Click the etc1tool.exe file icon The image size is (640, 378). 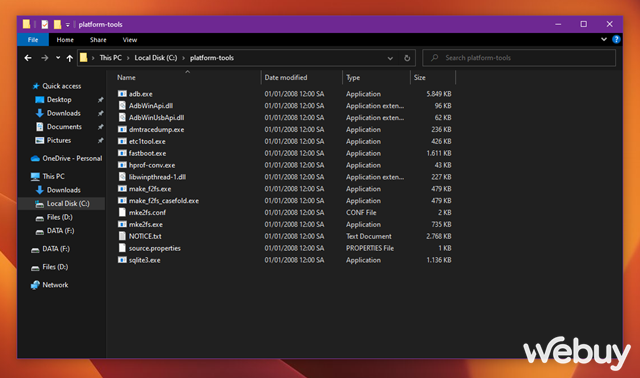click(x=122, y=141)
